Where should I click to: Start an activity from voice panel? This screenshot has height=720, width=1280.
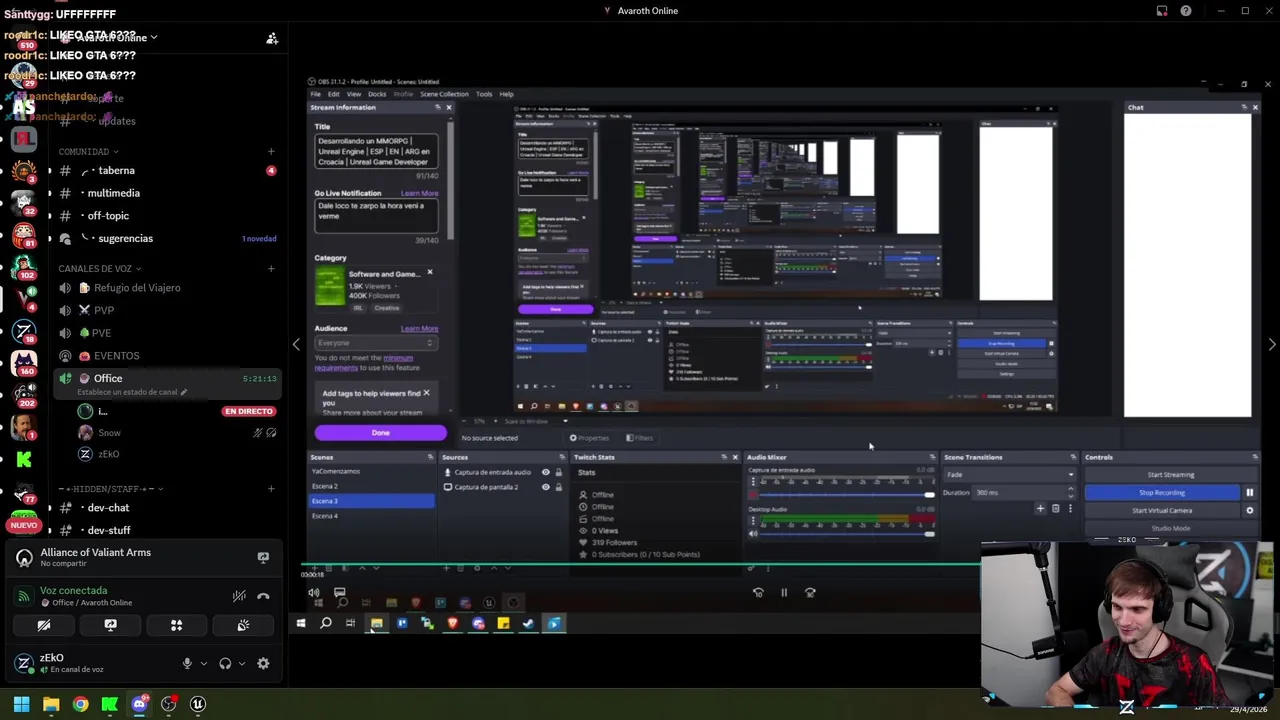point(176,625)
